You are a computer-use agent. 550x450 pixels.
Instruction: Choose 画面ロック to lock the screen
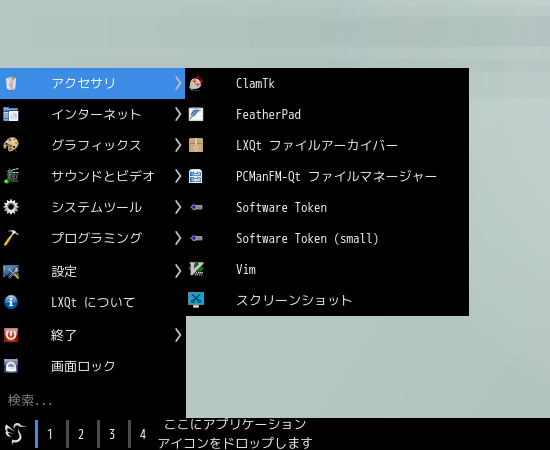click(92, 366)
